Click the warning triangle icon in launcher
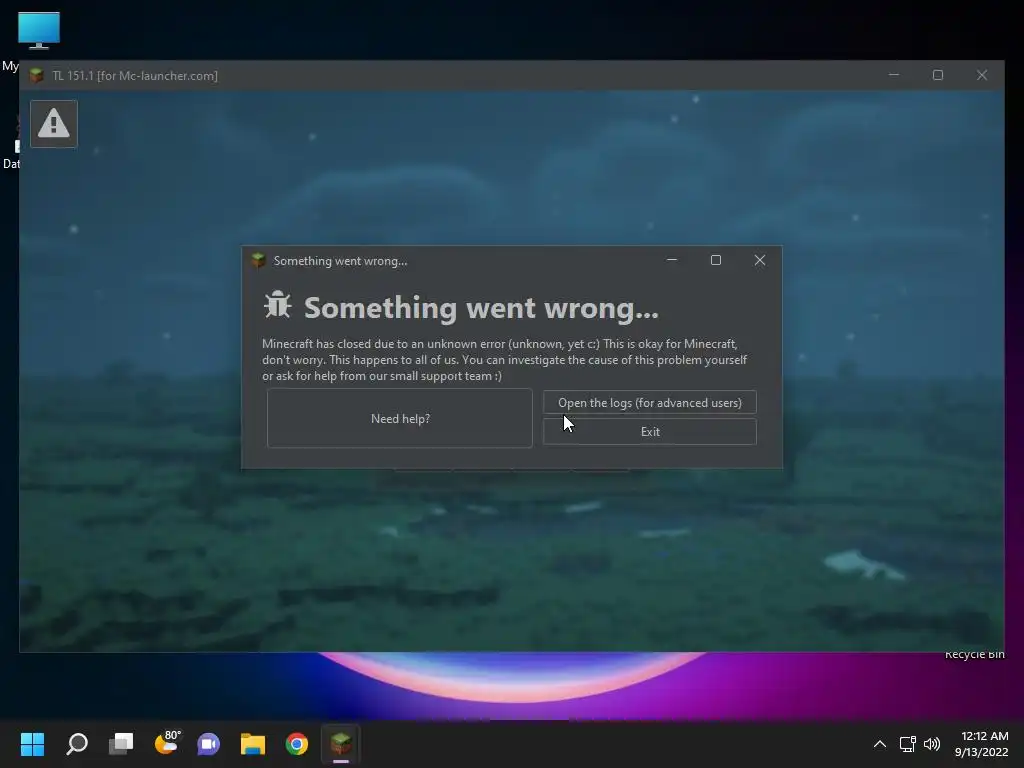Viewport: 1024px width, 768px height. pyautogui.click(x=54, y=123)
